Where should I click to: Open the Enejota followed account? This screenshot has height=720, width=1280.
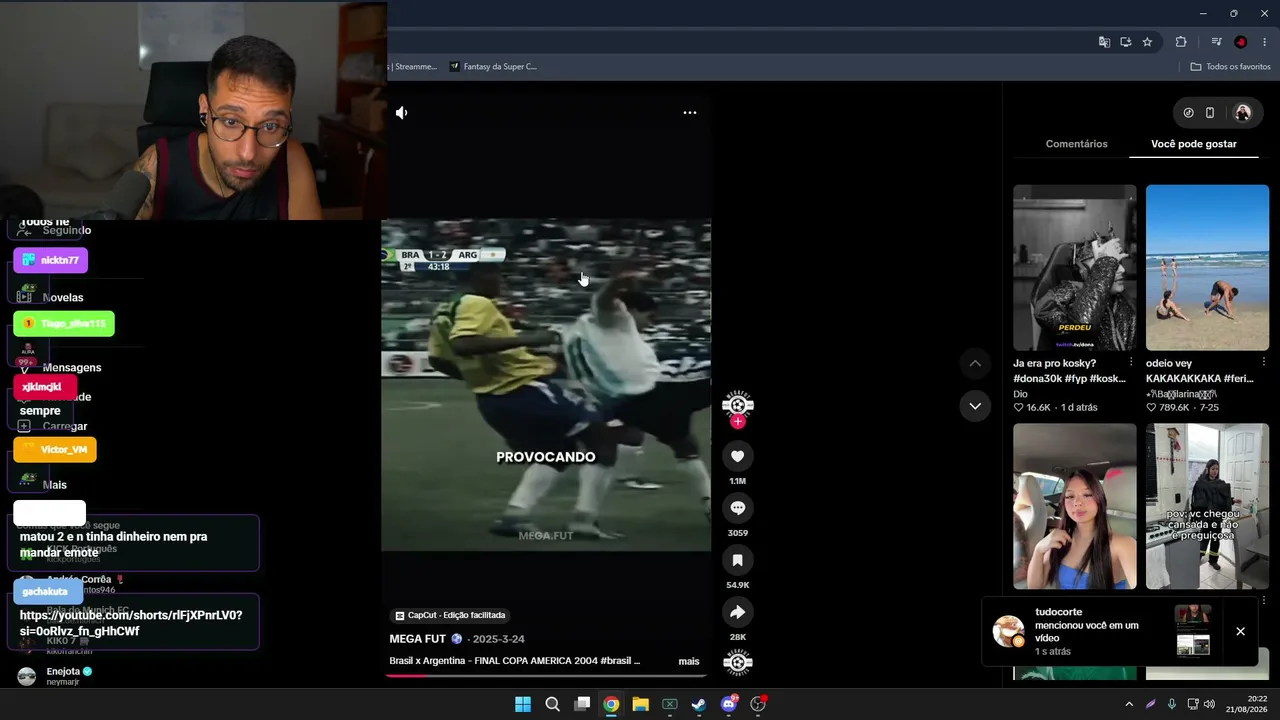point(55,676)
